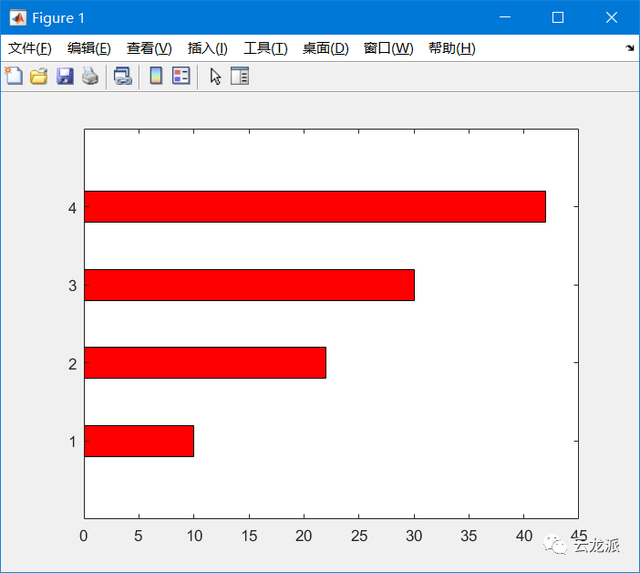The image size is (640, 573).
Task: Toggle the Edit Plot arrow tool
Action: tap(216, 76)
